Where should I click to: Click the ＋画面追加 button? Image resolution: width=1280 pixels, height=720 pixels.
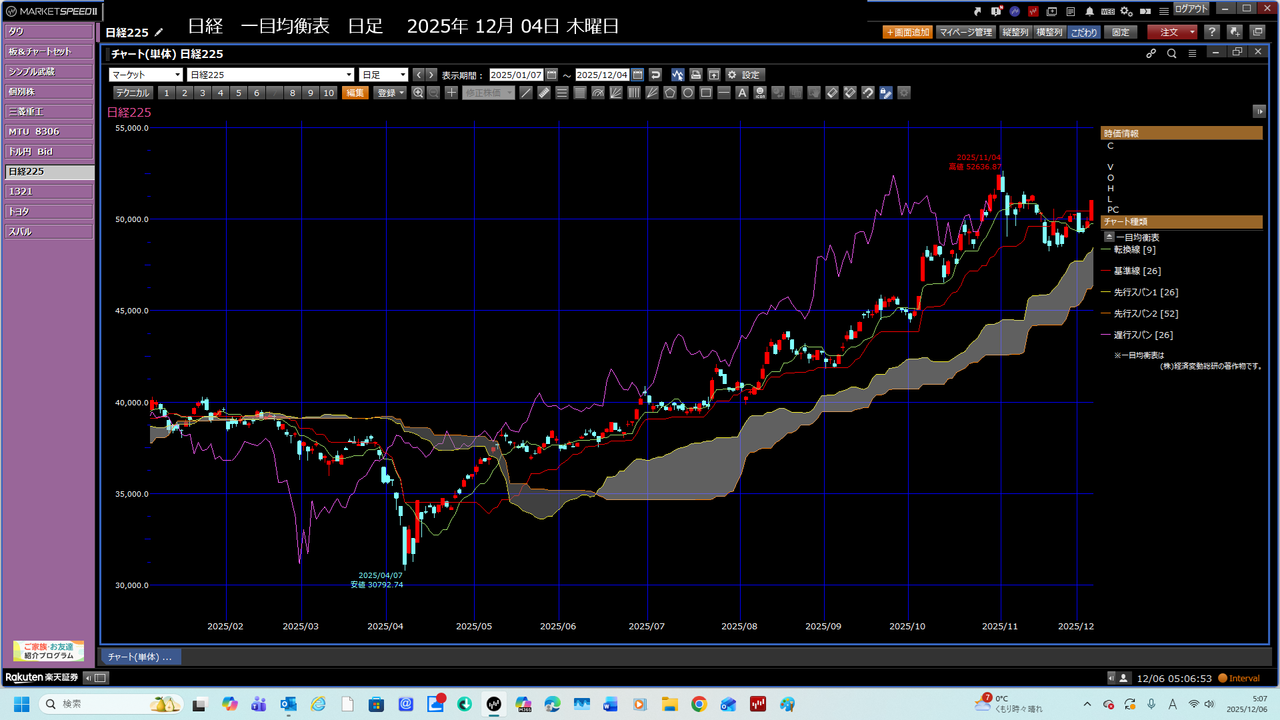[907, 32]
